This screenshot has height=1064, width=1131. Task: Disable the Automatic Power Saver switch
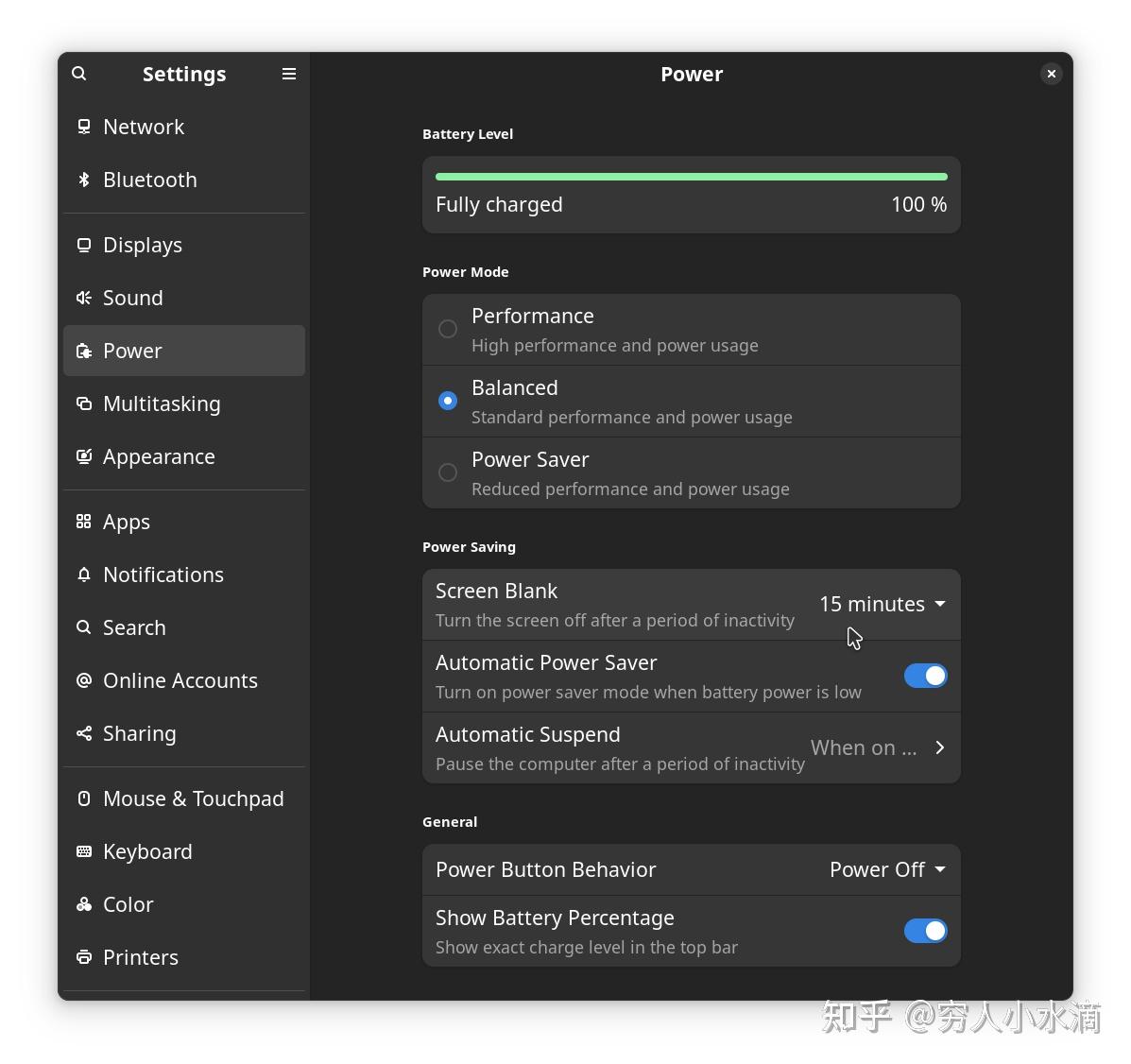[x=925, y=676]
